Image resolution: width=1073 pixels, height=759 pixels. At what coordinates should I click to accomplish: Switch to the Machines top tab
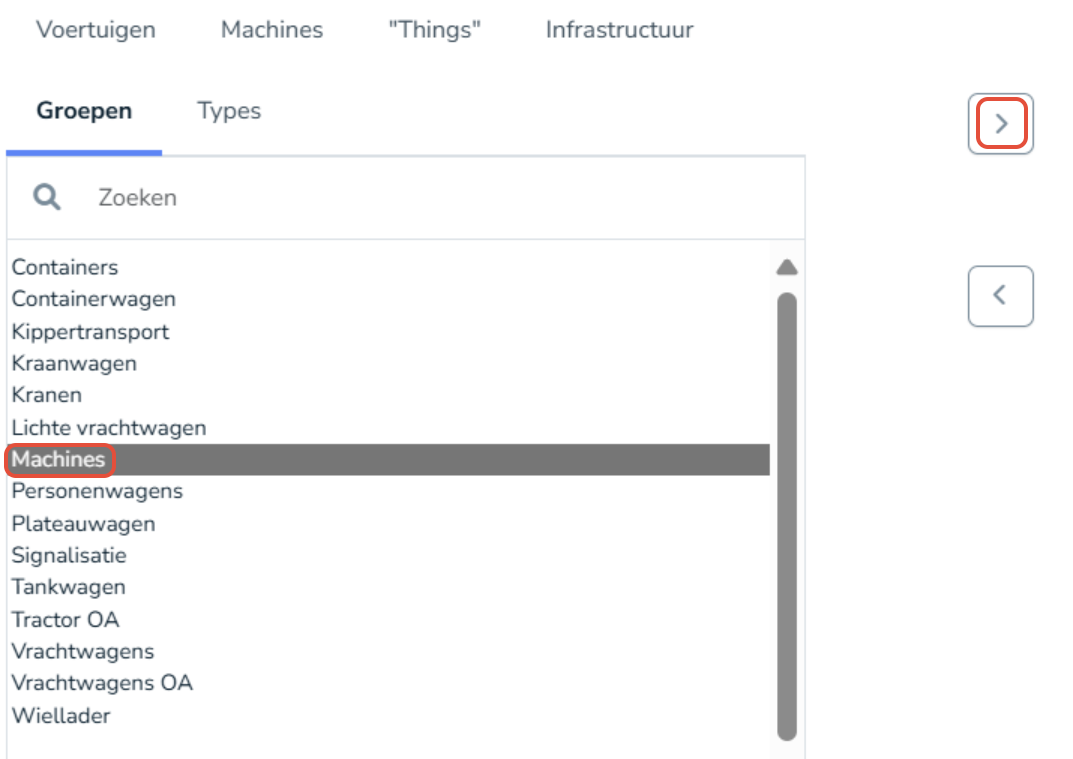[x=272, y=29]
